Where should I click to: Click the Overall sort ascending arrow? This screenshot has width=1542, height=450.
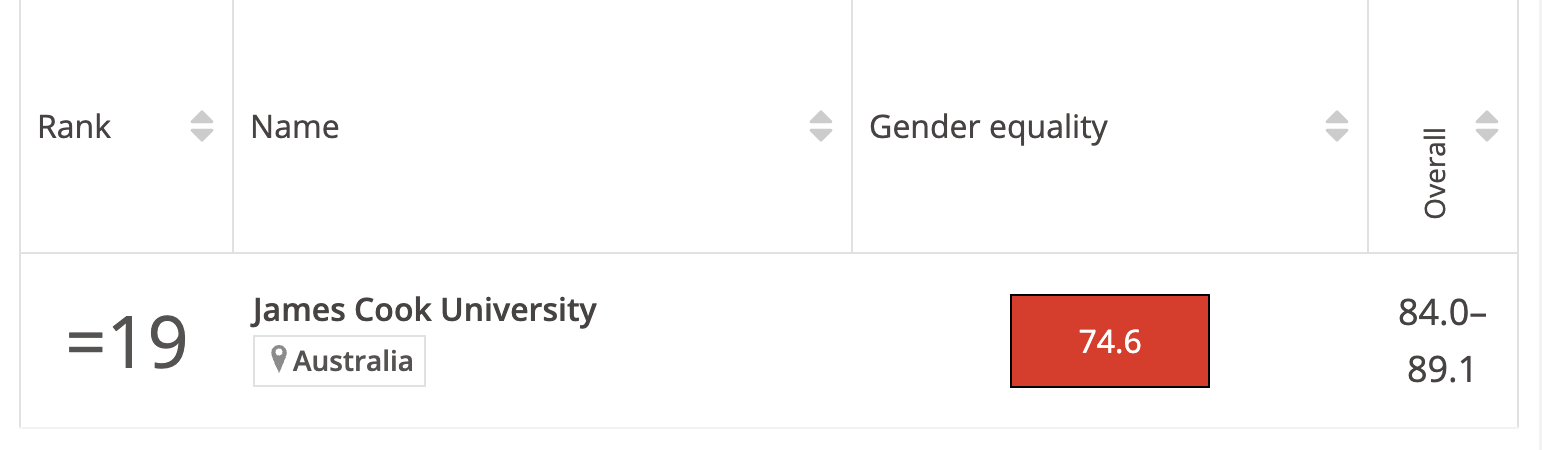pos(1487,117)
